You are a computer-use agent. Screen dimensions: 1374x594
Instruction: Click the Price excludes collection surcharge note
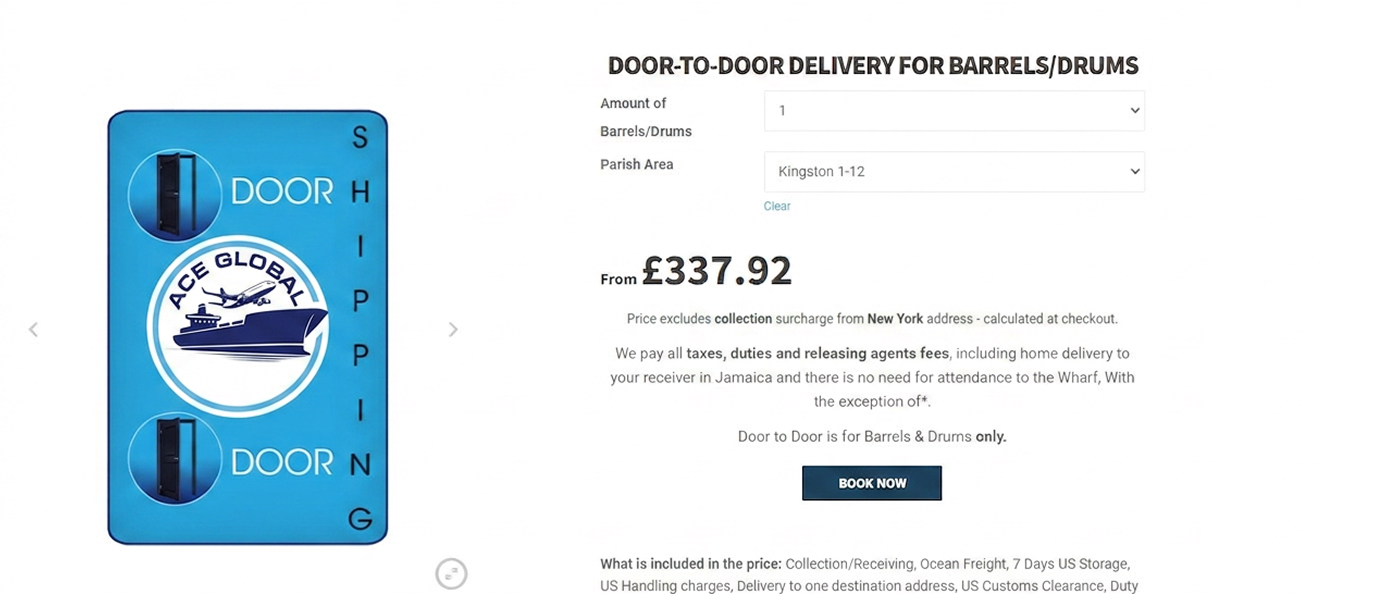872,319
